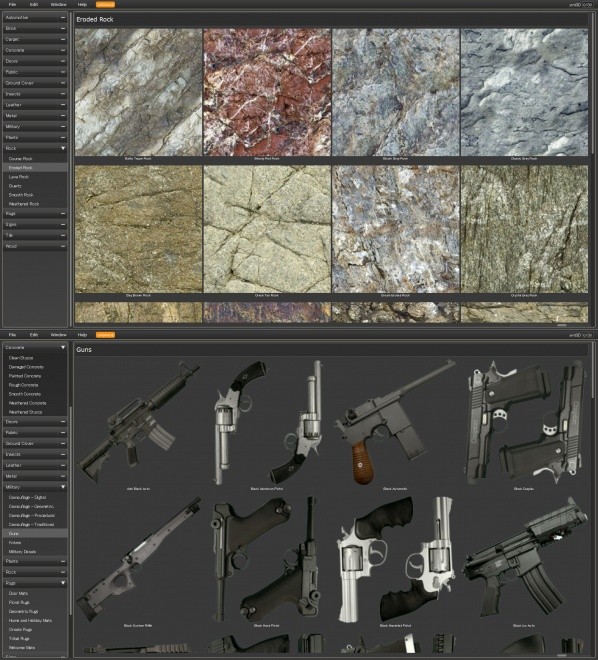The image size is (598, 660).
Task: Select the Knives subcategory
Action: 35,543
